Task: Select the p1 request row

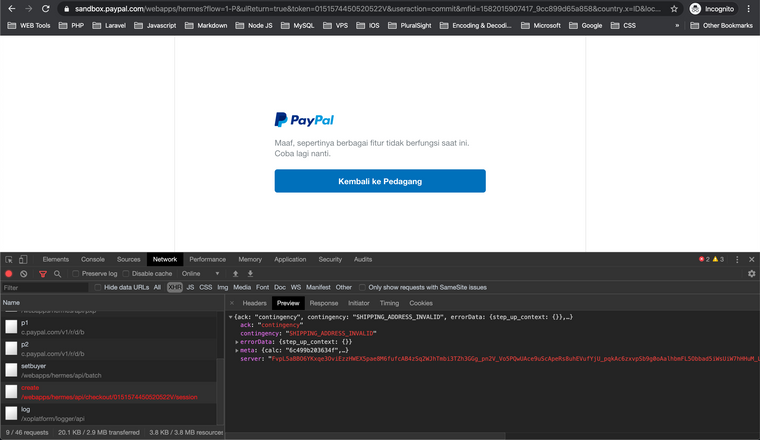Action: (109, 327)
